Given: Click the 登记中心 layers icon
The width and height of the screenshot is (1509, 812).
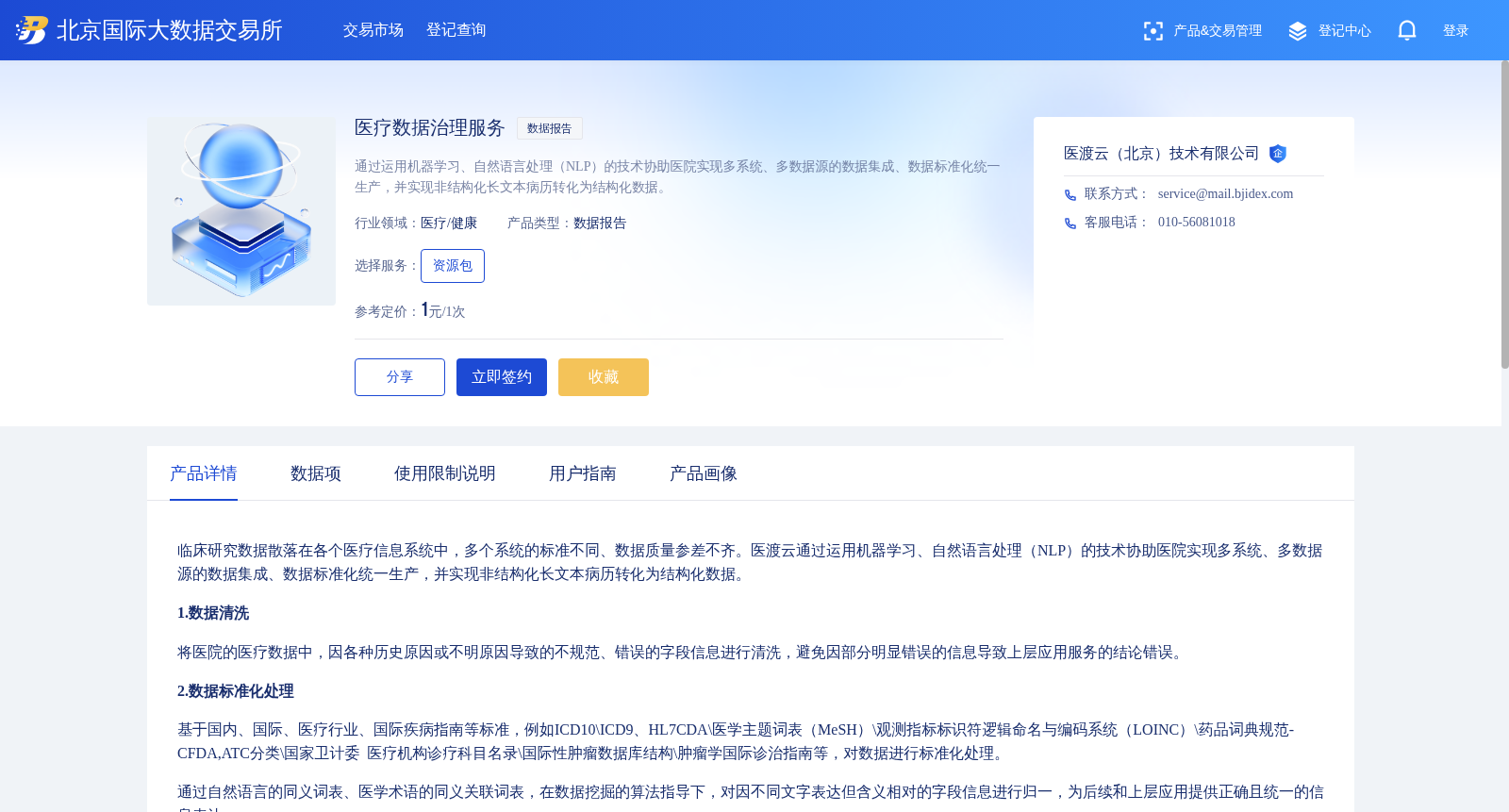Looking at the screenshot, I should (1298, 31).
